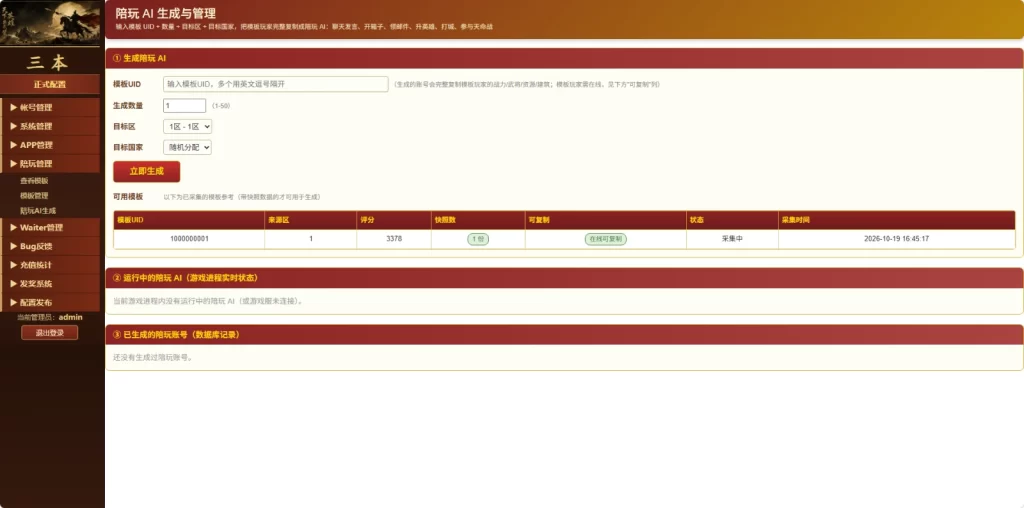Expand the 充值统计 sidebar menu
Viewport: 1024px width, 508px height.
pos(50,265)
